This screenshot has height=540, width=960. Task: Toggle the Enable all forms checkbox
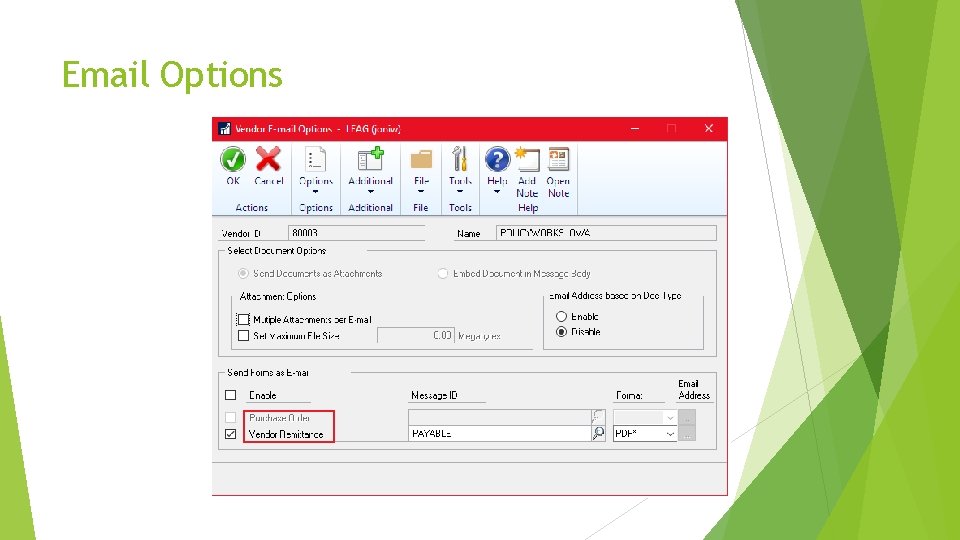(231, 395)
